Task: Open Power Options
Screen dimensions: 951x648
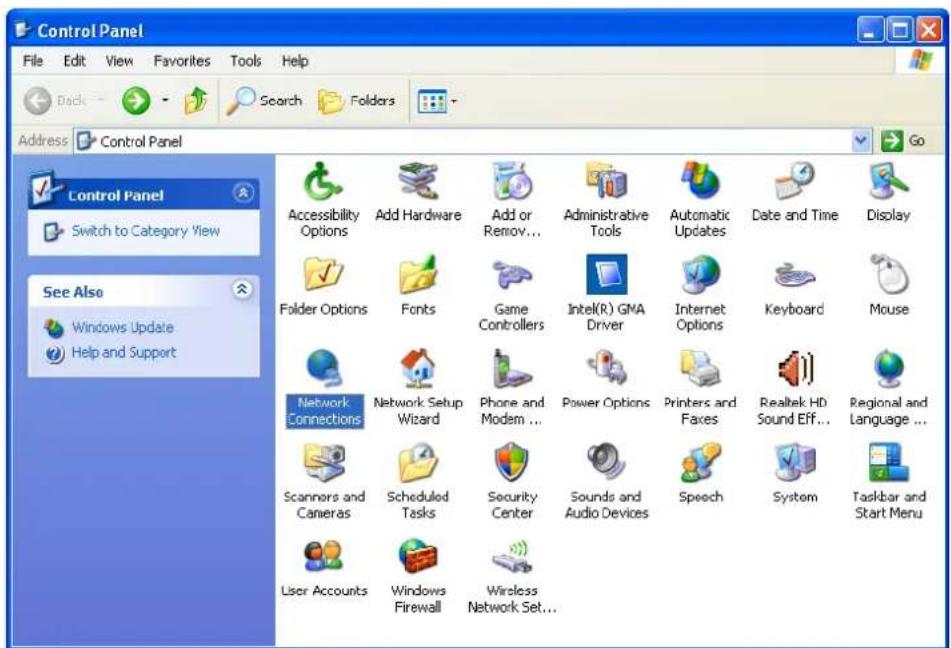Action: pos(606,380)
